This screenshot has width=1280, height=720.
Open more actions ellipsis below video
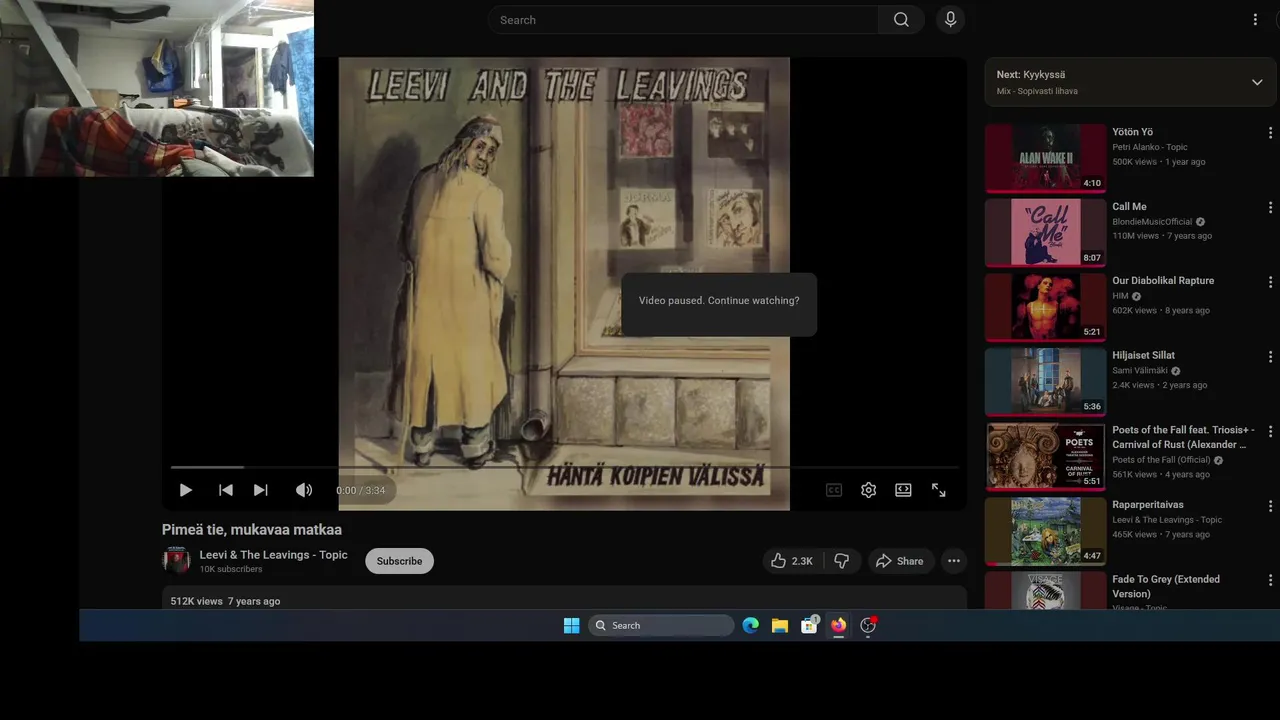[954, 561]
